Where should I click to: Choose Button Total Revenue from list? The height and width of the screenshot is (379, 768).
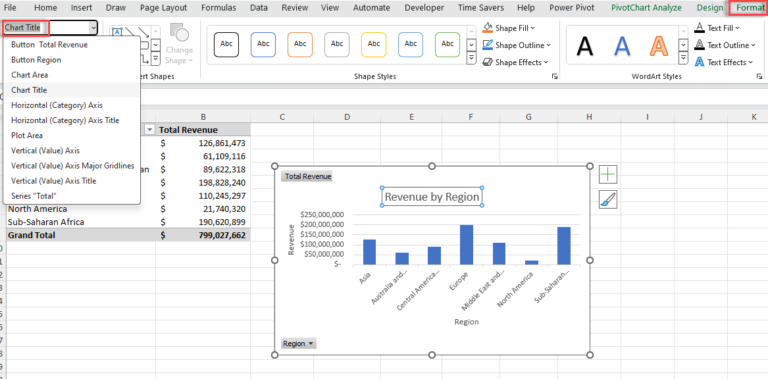click(x=72, y=45)
